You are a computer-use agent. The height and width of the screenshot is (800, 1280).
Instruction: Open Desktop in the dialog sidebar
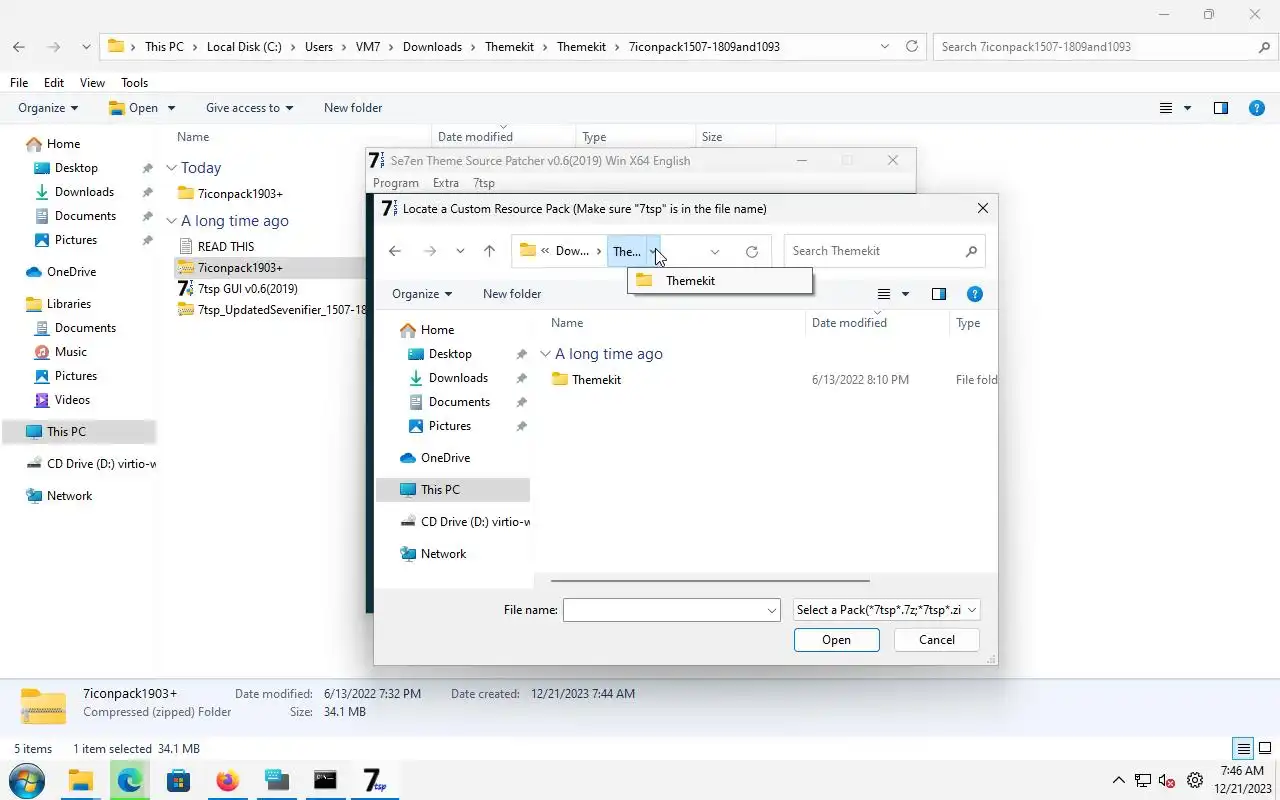tap(450, 354)
